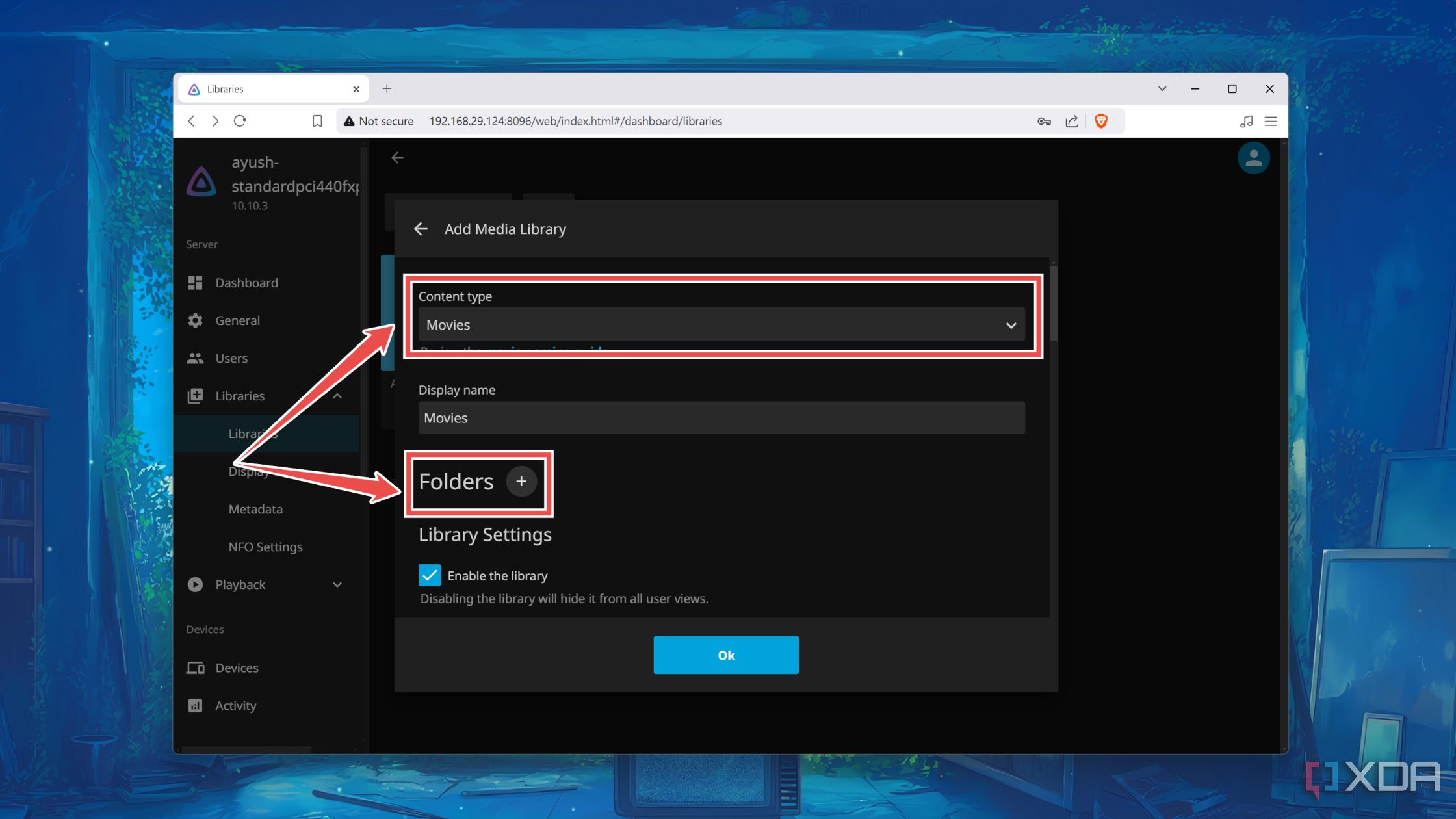Navigate to Playback settings
Screen dimensions: 1456x819
tap(240, 584)
